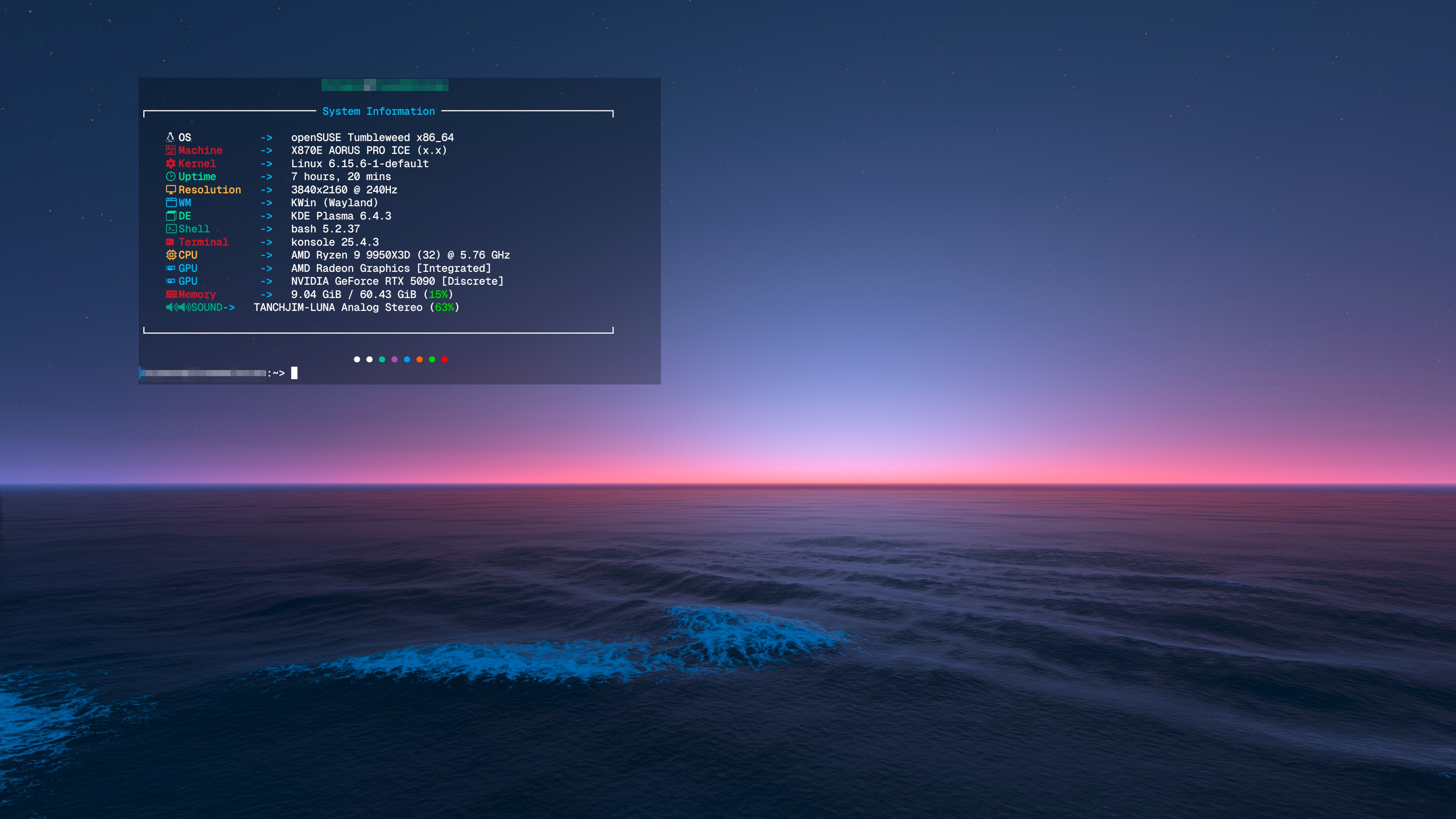
Task: Click the clock icon beside Uptime
Action: 170,176
